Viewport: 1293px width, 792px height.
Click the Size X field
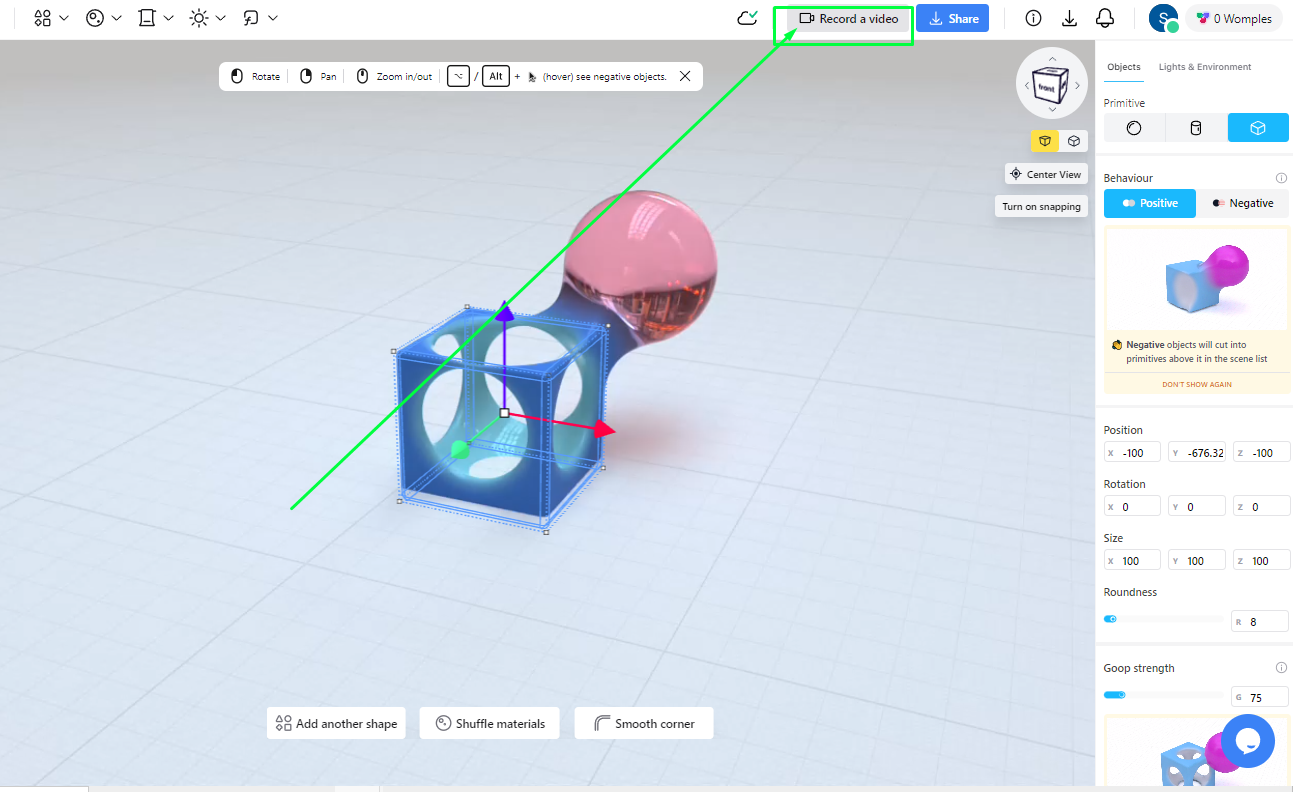(x=1132, y=560)
